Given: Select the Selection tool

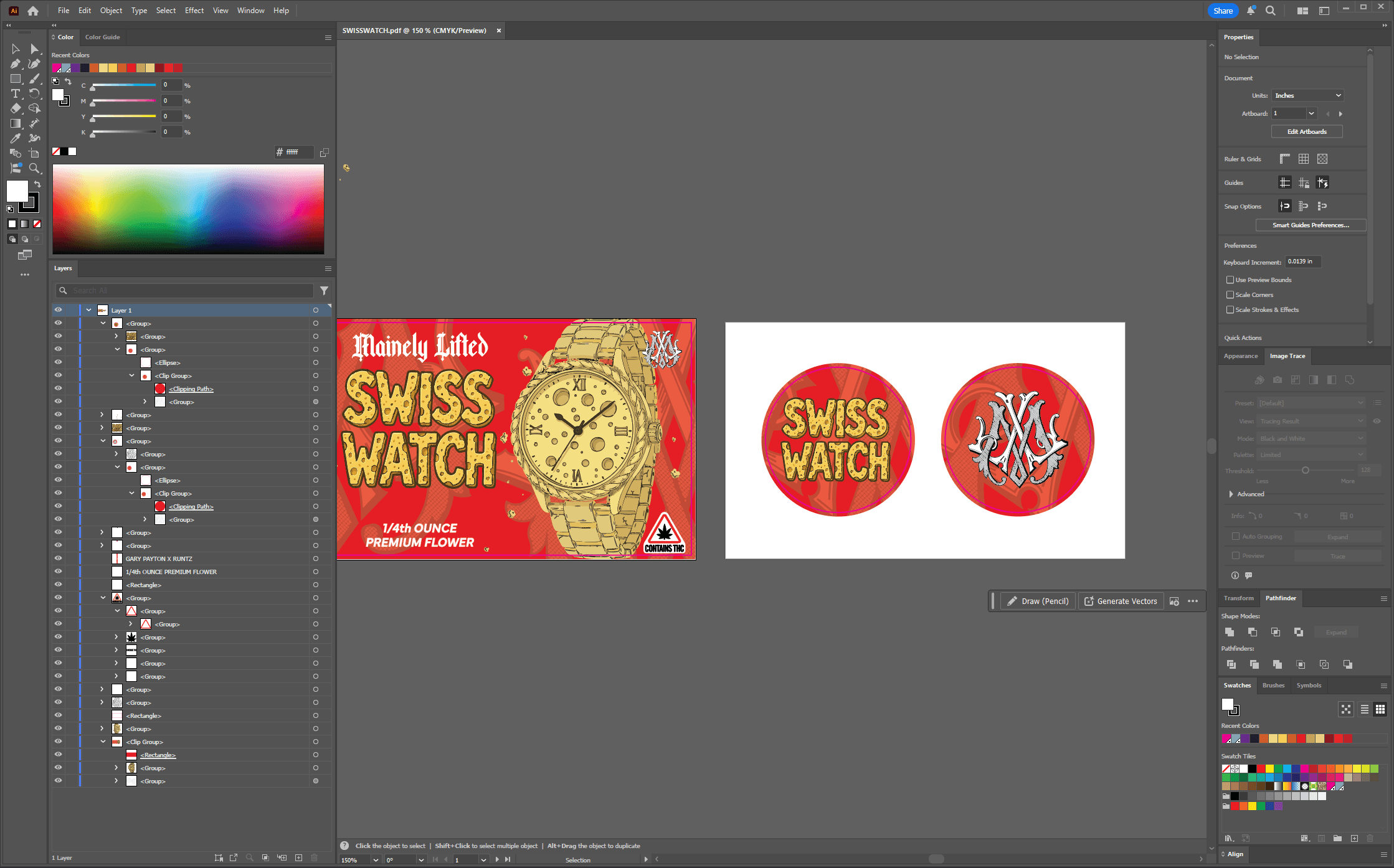Looking at the screenshot, I should [x=16, y=49].
